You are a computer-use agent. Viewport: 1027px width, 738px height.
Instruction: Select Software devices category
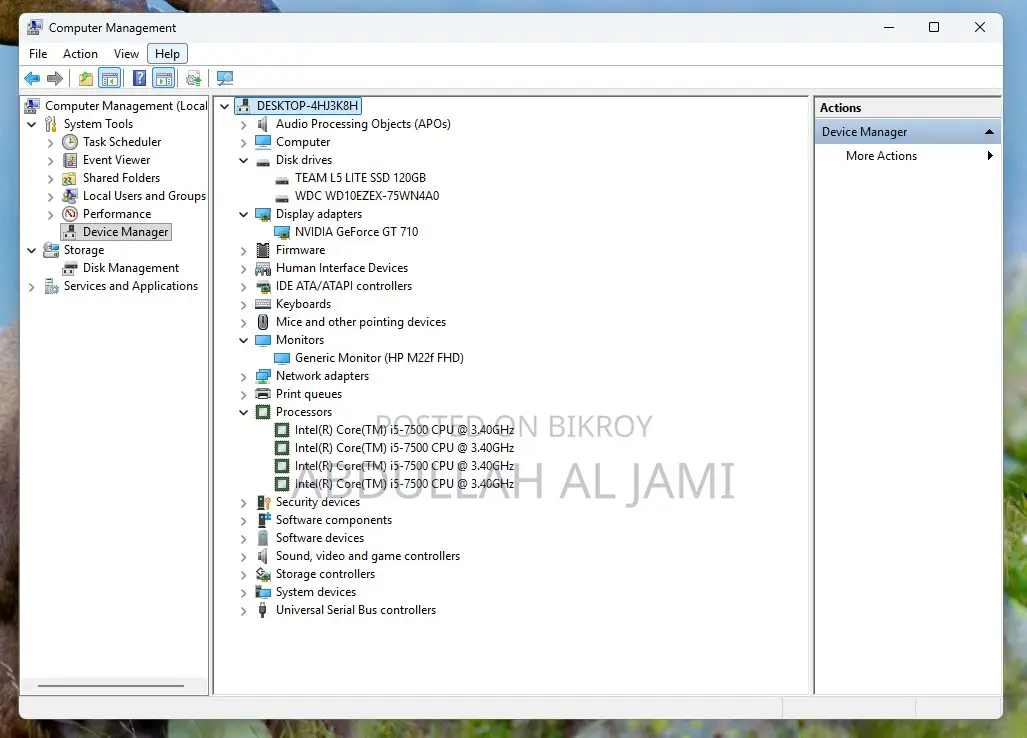point(320,538)
